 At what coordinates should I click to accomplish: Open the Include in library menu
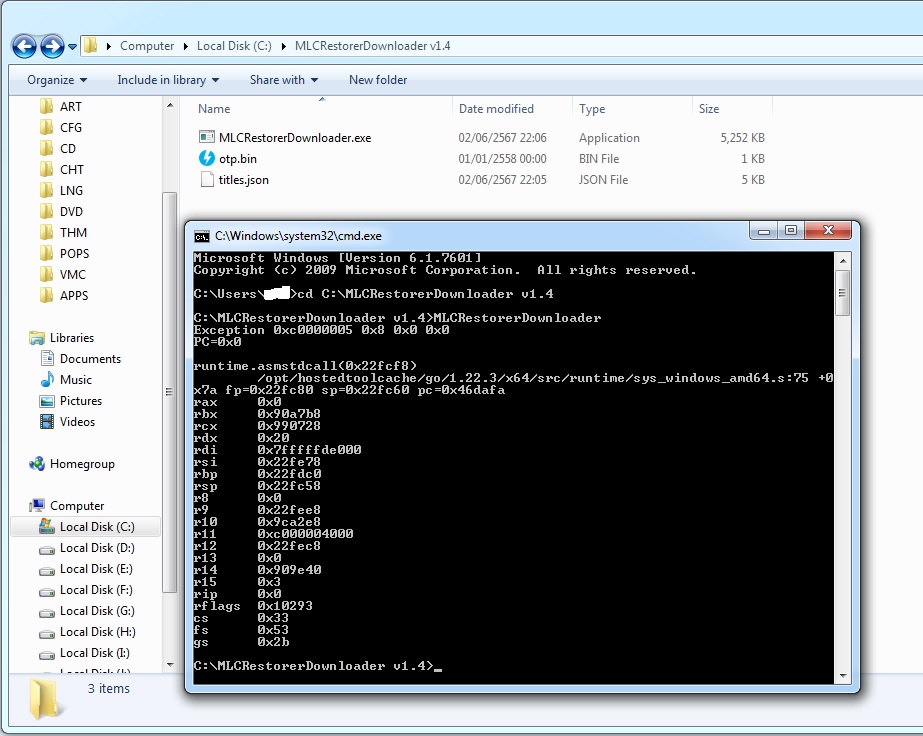pos(168,79)
